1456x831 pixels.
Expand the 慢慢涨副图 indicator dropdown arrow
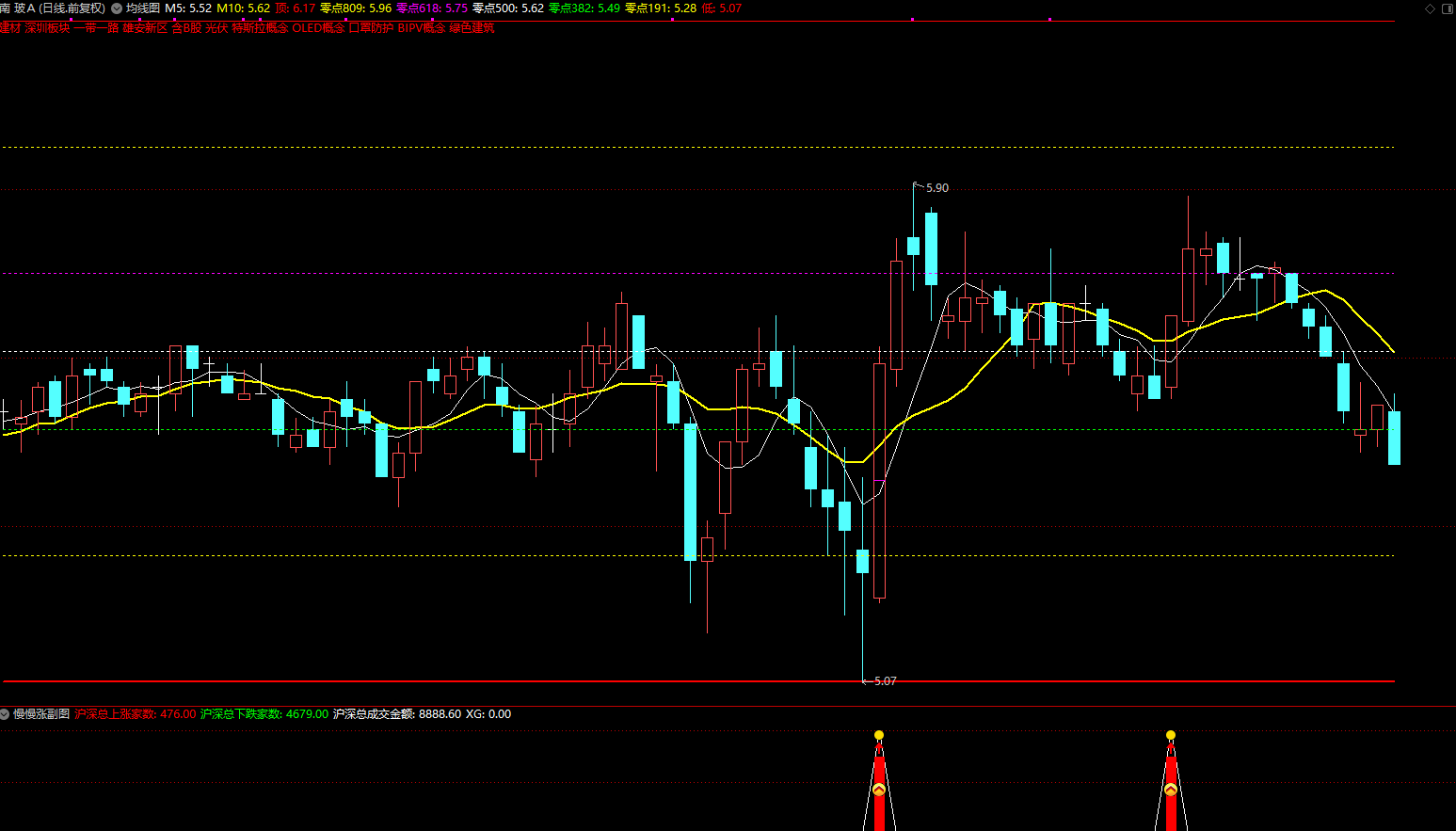point(5,714)
